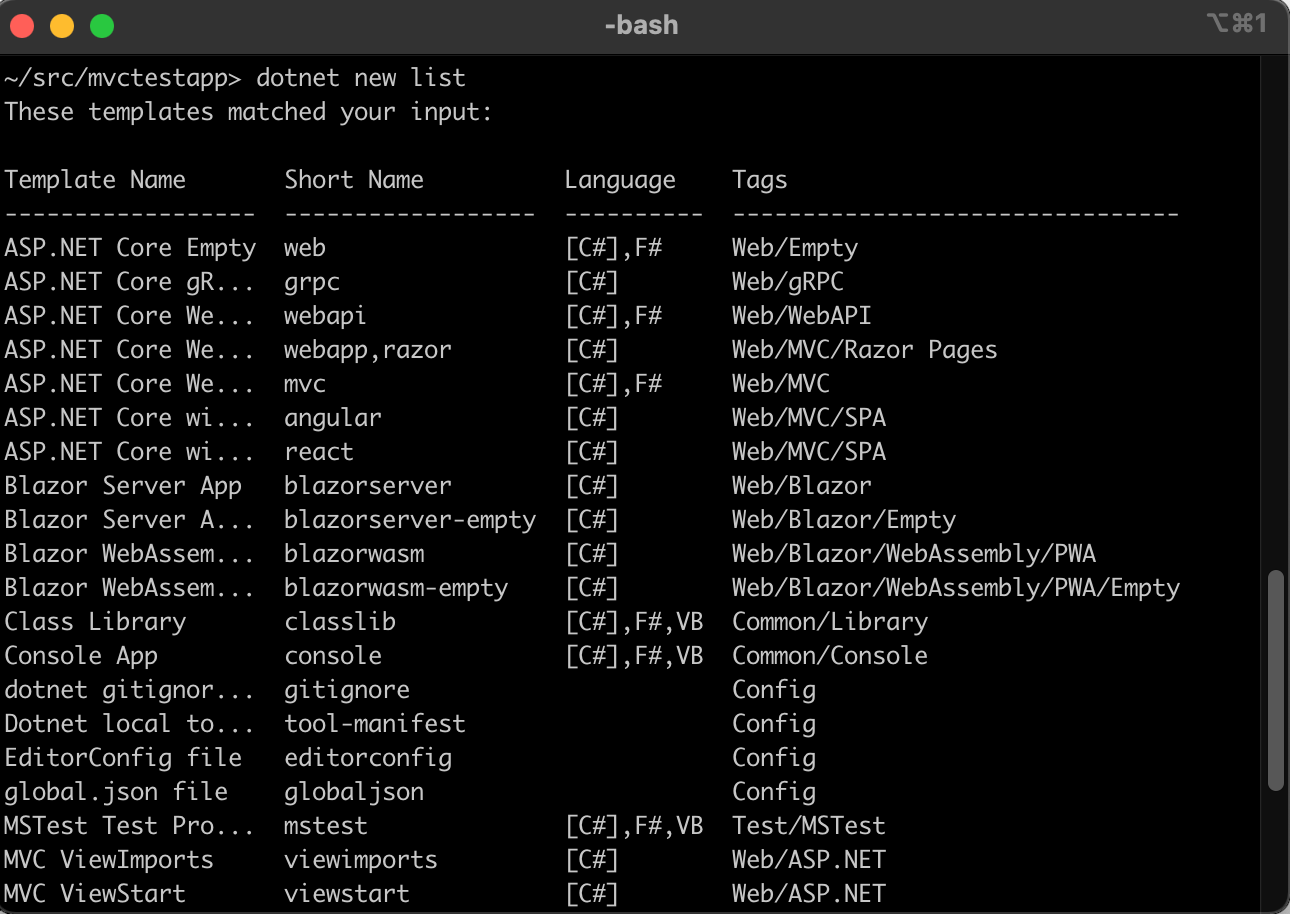Click the 'angular' short name

tap(333, 418)
